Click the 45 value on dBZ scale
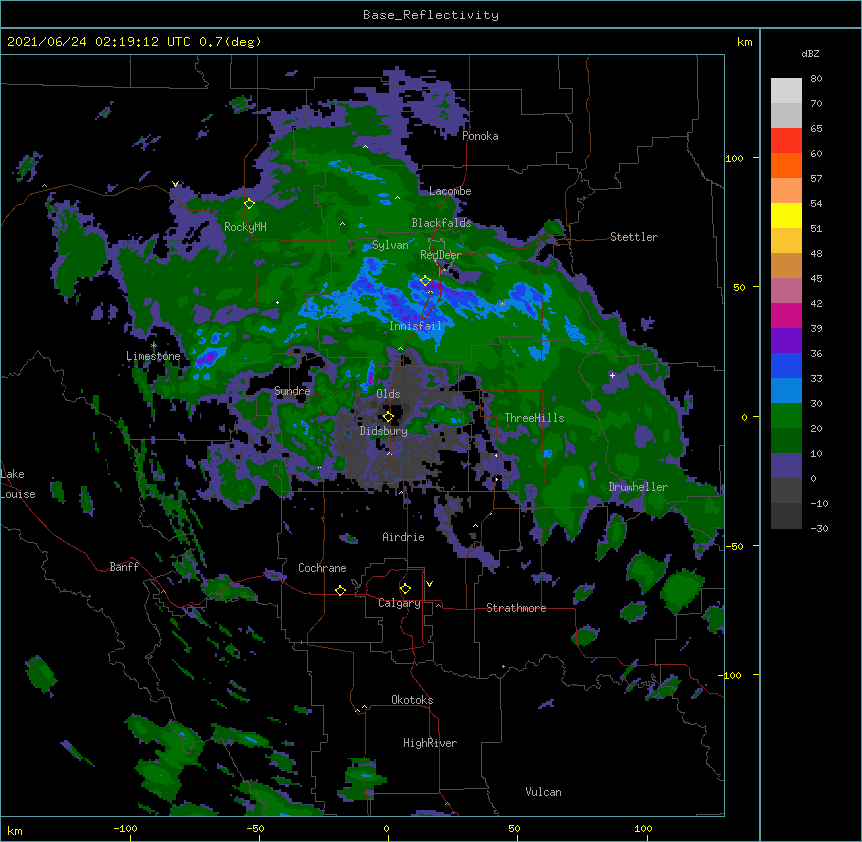This screenshot has width=862, height=842. tap(816, 279)
